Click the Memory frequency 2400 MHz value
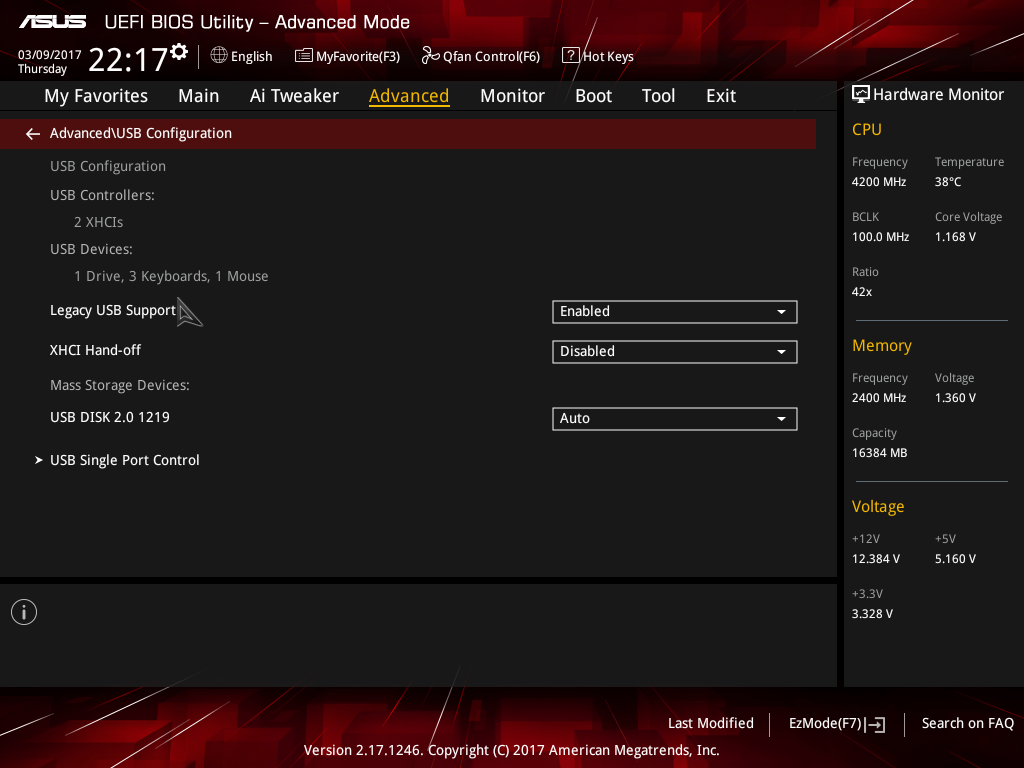The width and height of the screenshot is (1024, 768). pyautogui.click(x=879, y=398)
